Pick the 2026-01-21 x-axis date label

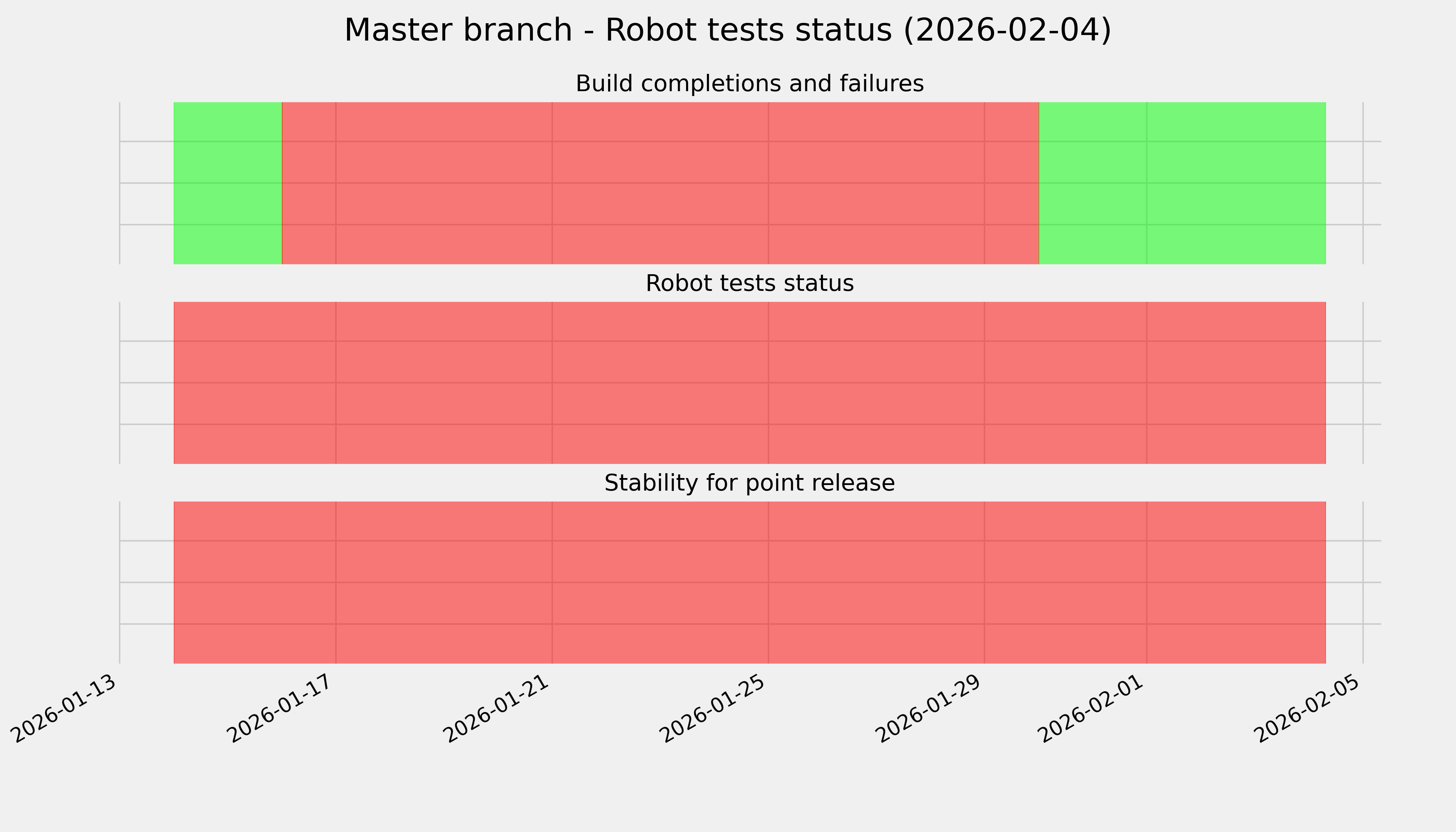tap(497, 709)
